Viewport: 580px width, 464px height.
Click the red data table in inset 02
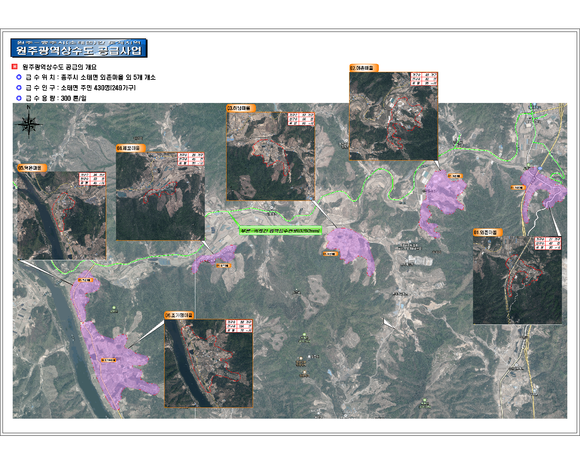[424, 79]
